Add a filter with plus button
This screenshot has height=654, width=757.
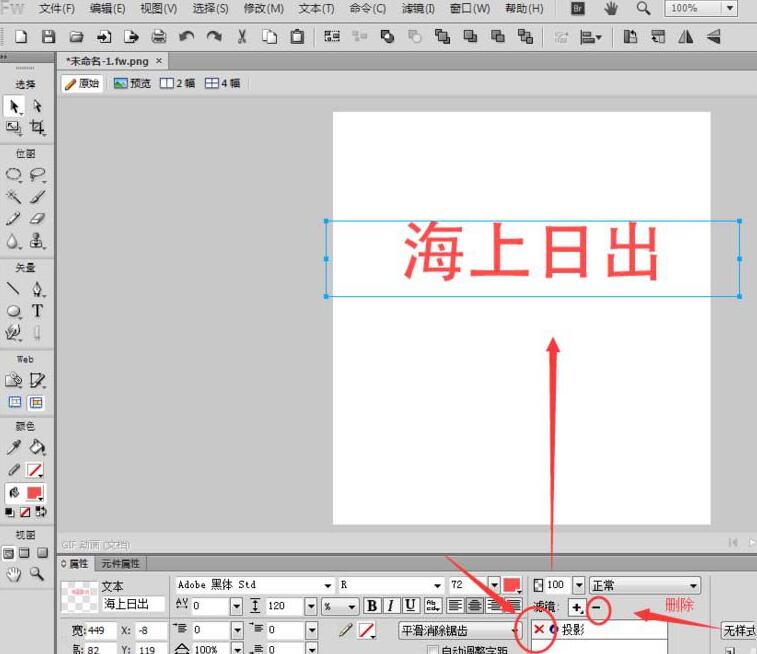click(x=576, y=607)
